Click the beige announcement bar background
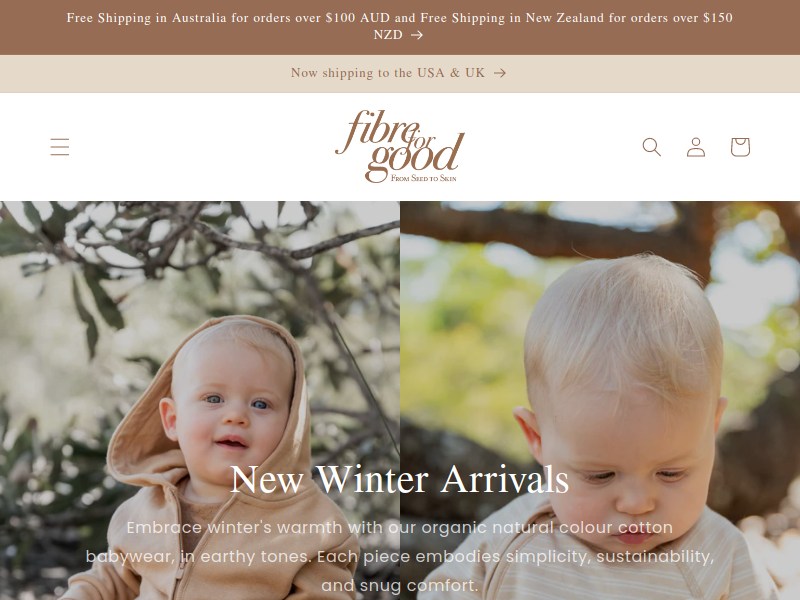Image resolution: width=800 pixels, height=600 pixels. point(153,73)
